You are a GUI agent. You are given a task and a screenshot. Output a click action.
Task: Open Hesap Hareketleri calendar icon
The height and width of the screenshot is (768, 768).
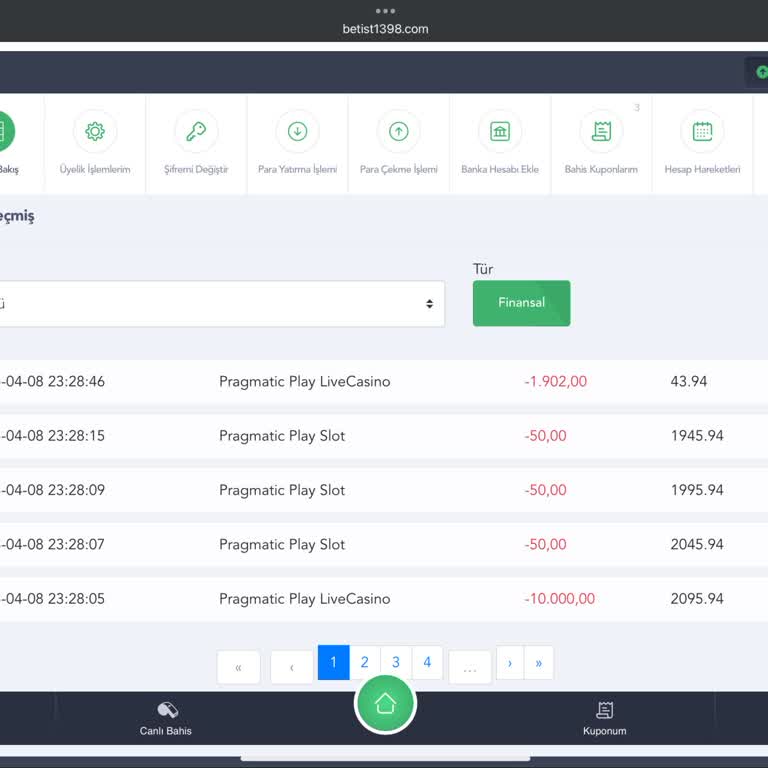[702, 131]
